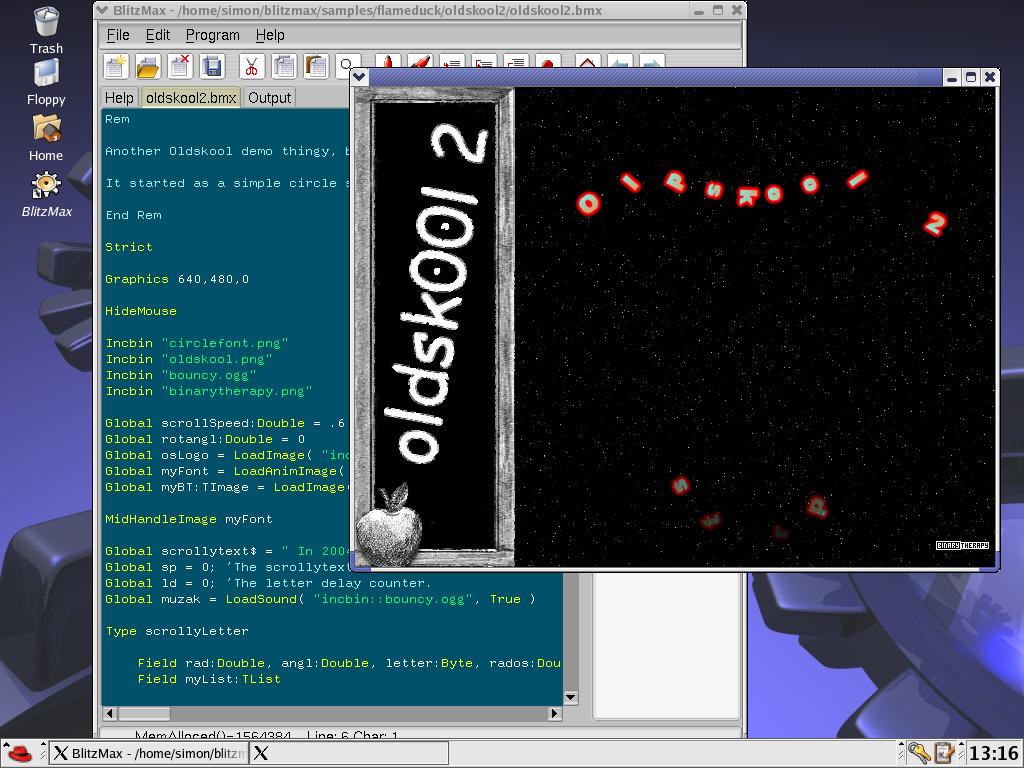Switch to the Output tab

pyautogui.click(x=269, y=98)
